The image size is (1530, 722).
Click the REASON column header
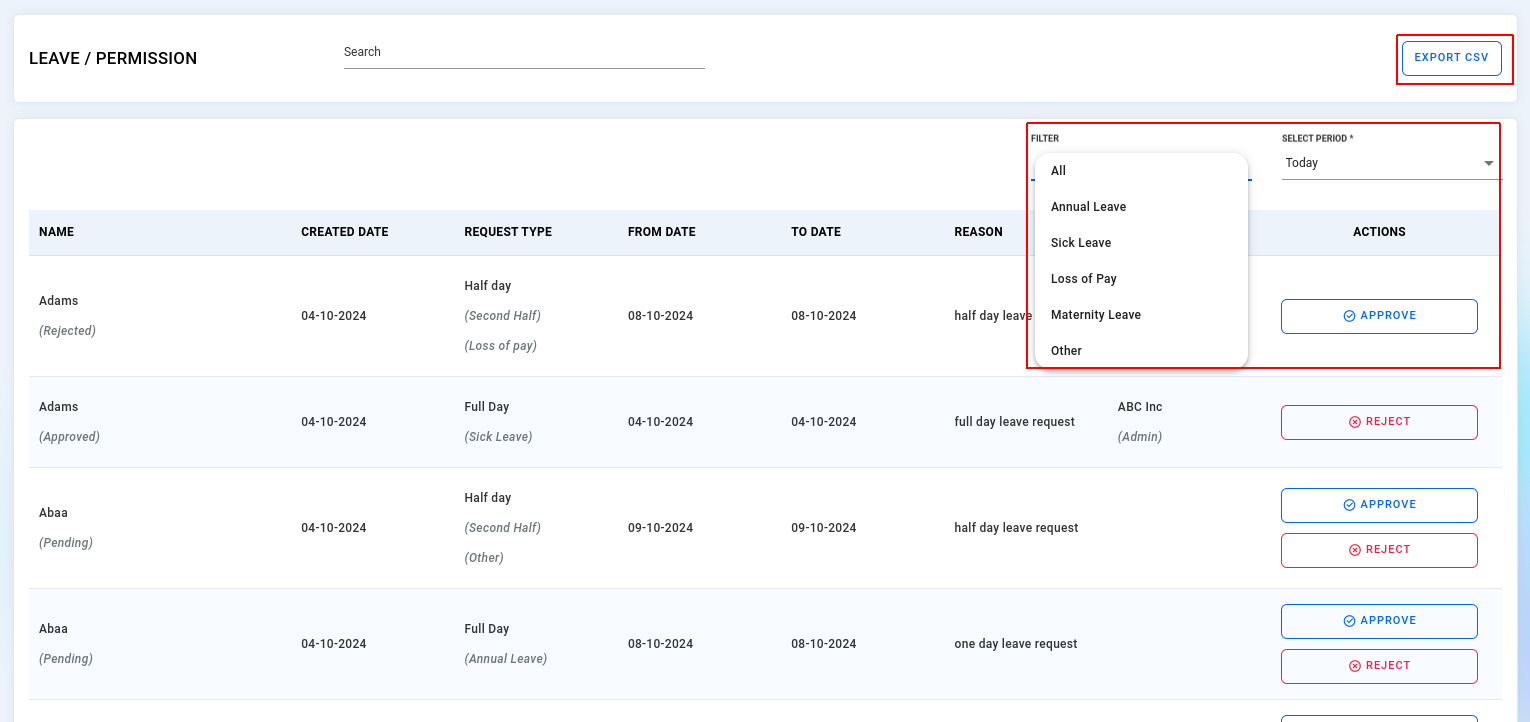(x=978, y=232)
